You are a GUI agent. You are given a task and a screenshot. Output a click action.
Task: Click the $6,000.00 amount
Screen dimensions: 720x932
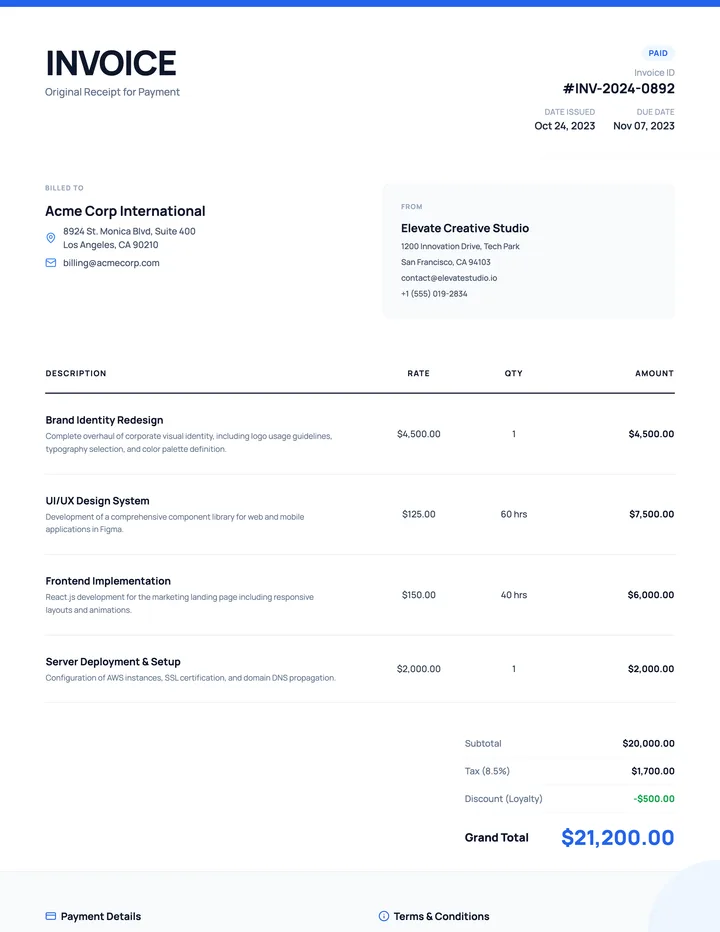[651, 595]
